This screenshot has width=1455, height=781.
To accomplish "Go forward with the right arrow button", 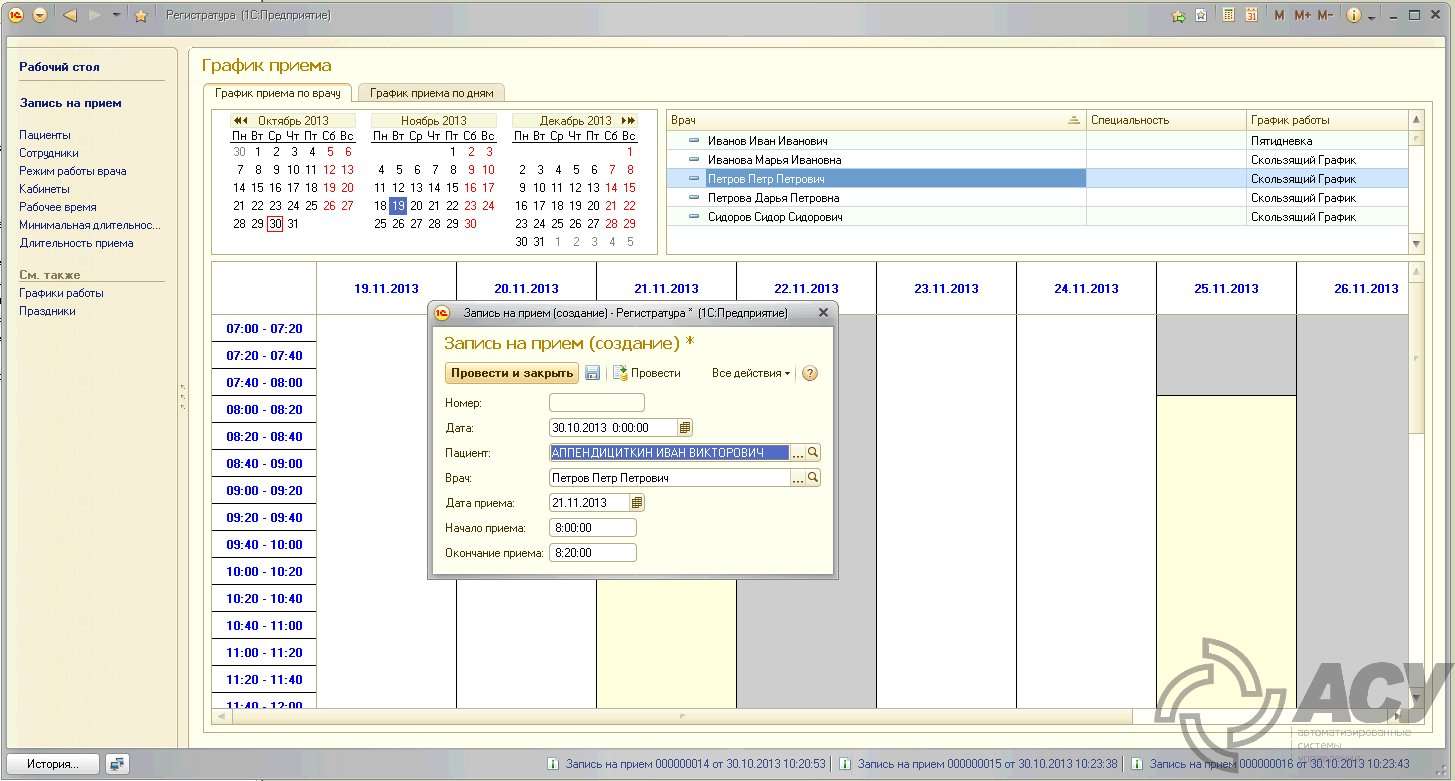I will point(95,15).
